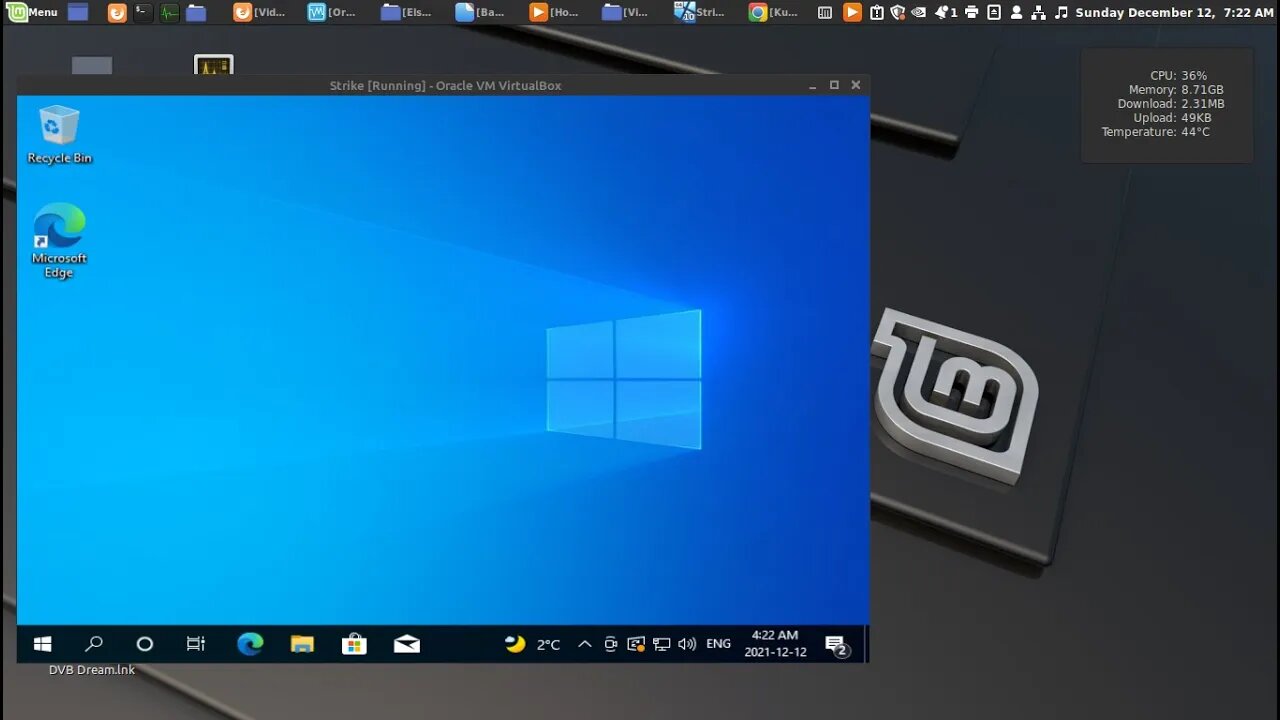
Task: Open the panel clock calendar
Action: (x=1174, y=13)
